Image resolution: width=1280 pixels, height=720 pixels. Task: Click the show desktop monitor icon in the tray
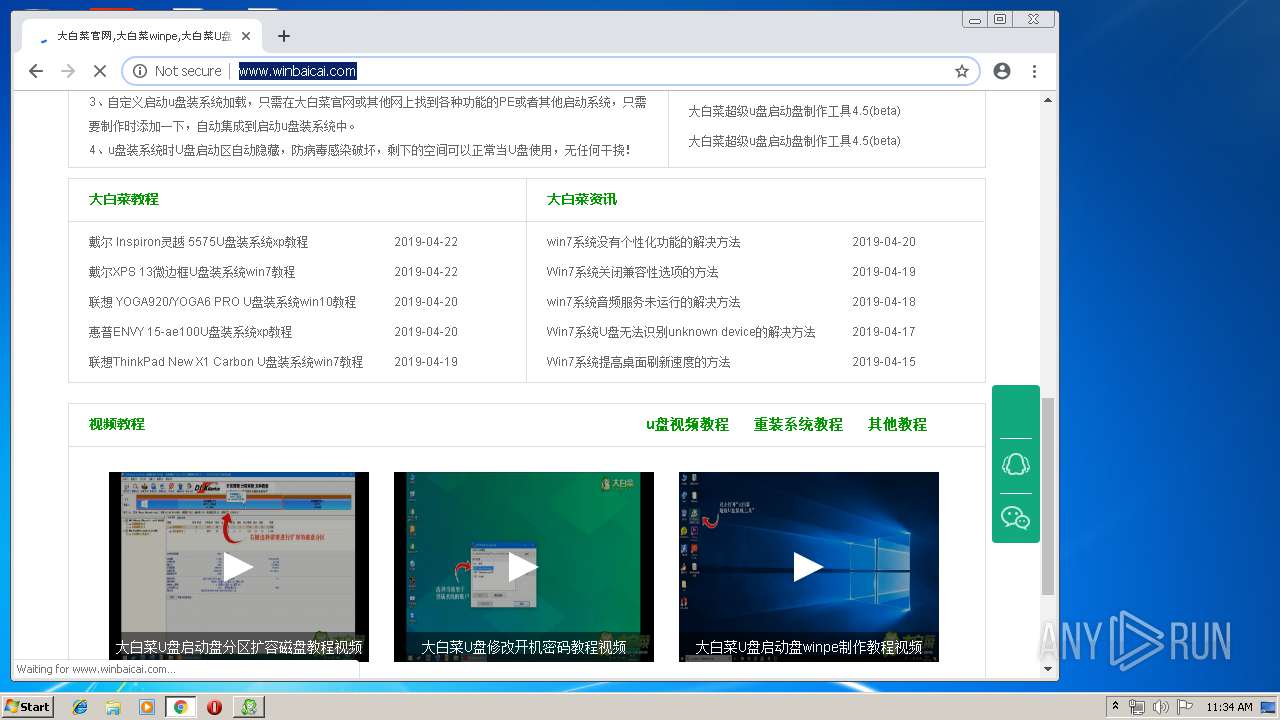click(x=1268, y=707)
